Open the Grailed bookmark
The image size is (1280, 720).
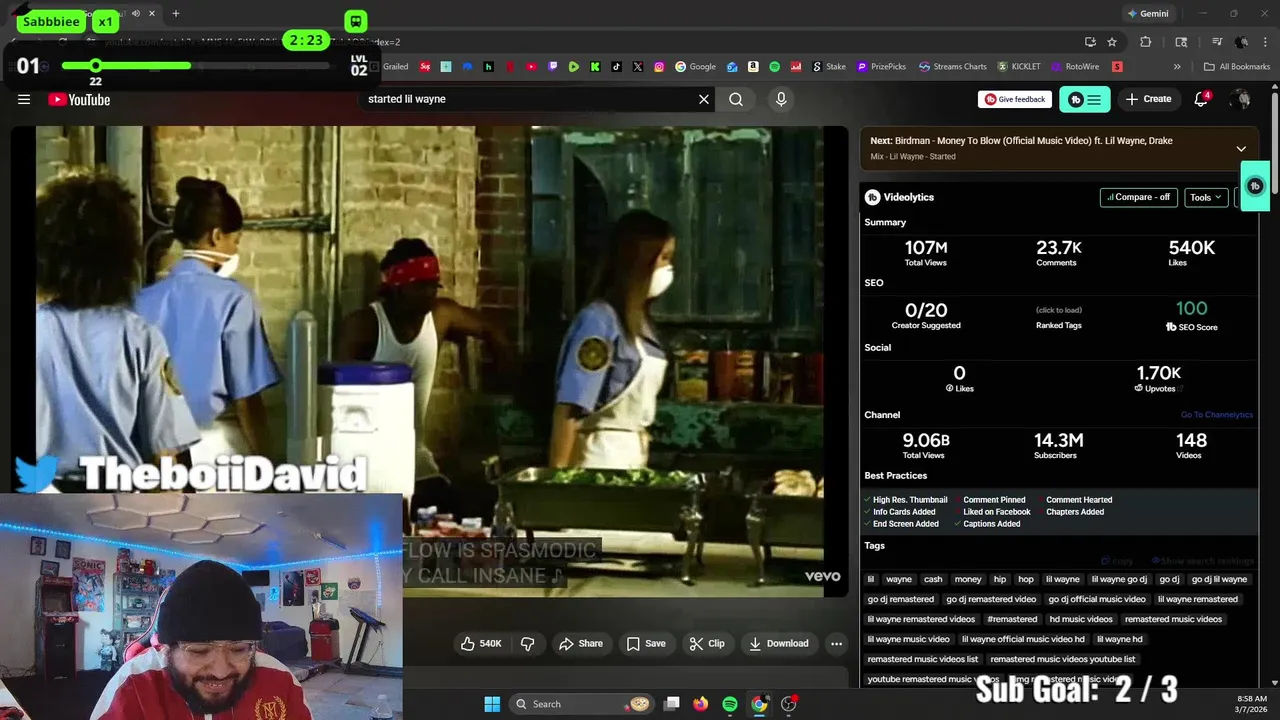(x=388, y=67)
